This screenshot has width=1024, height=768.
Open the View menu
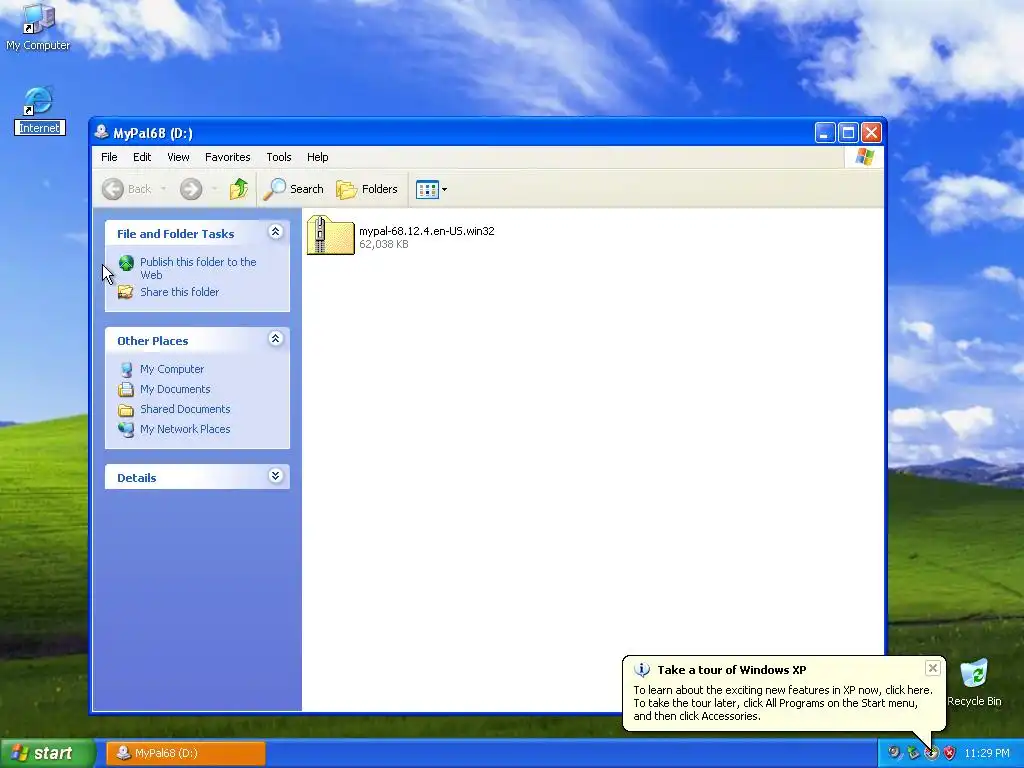178,157
